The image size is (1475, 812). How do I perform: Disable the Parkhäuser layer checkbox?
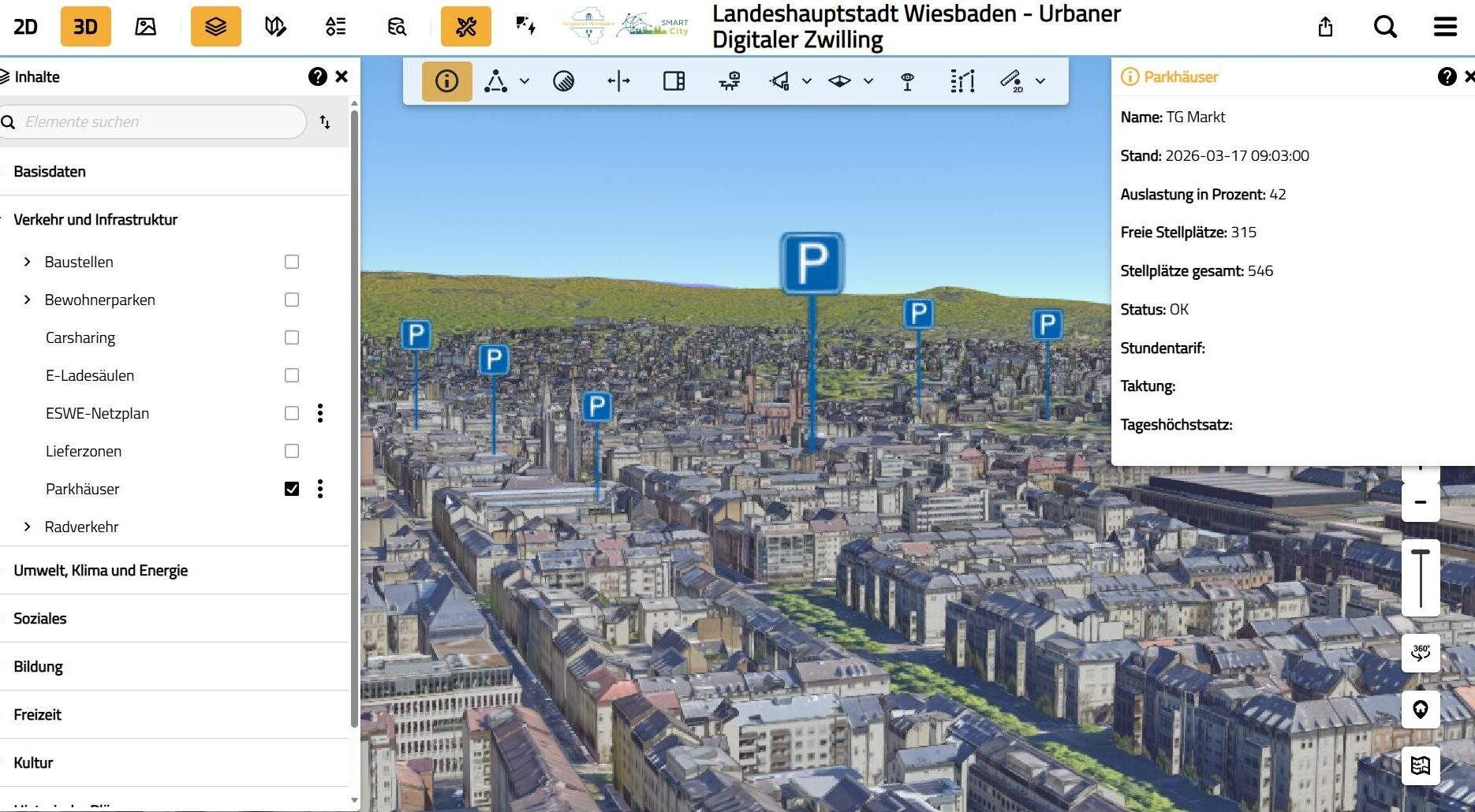point(292,489)
